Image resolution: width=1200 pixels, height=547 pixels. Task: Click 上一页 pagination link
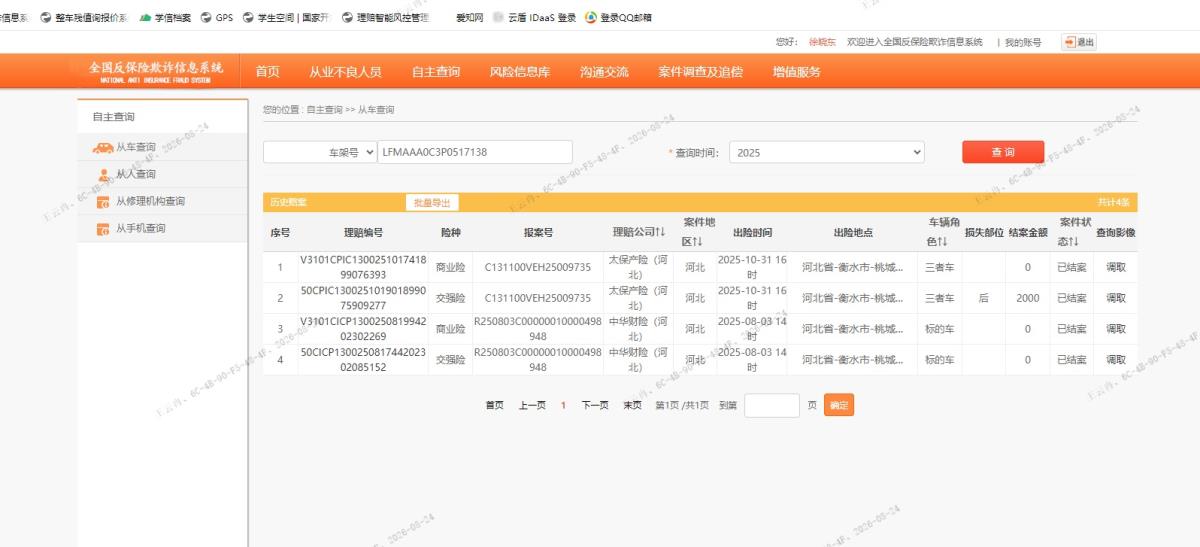[532, 405]
